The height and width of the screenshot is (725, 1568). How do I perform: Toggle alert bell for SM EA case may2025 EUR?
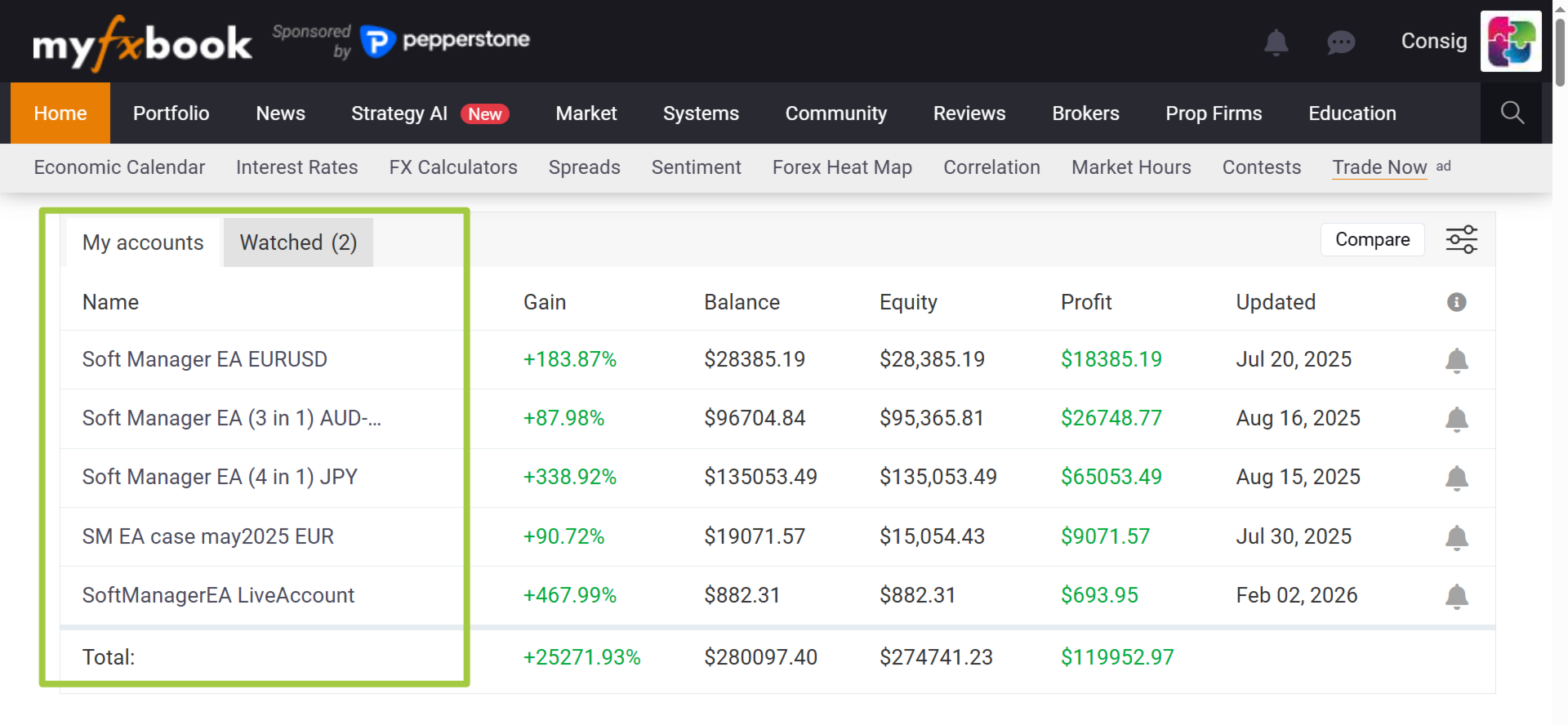[x=1456, y=537]
